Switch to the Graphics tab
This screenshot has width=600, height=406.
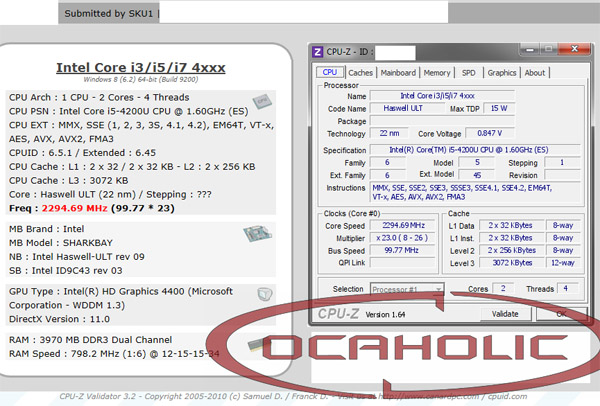[x=502, y=73]
